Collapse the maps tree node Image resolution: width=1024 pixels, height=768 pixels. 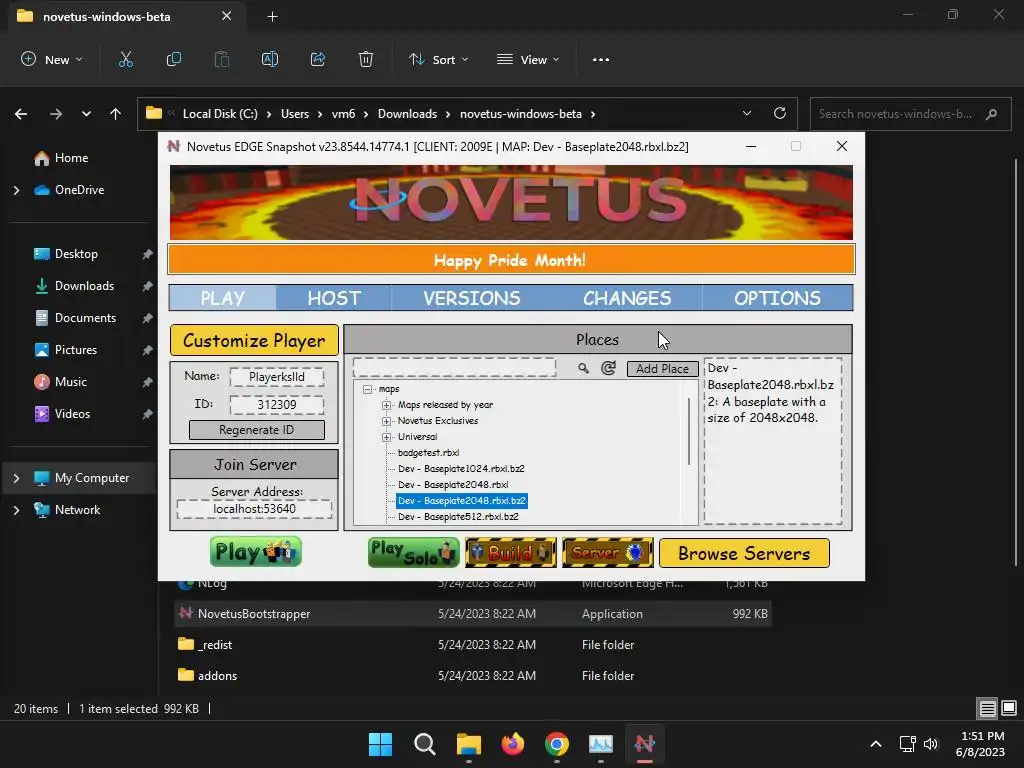click(368, 389)
